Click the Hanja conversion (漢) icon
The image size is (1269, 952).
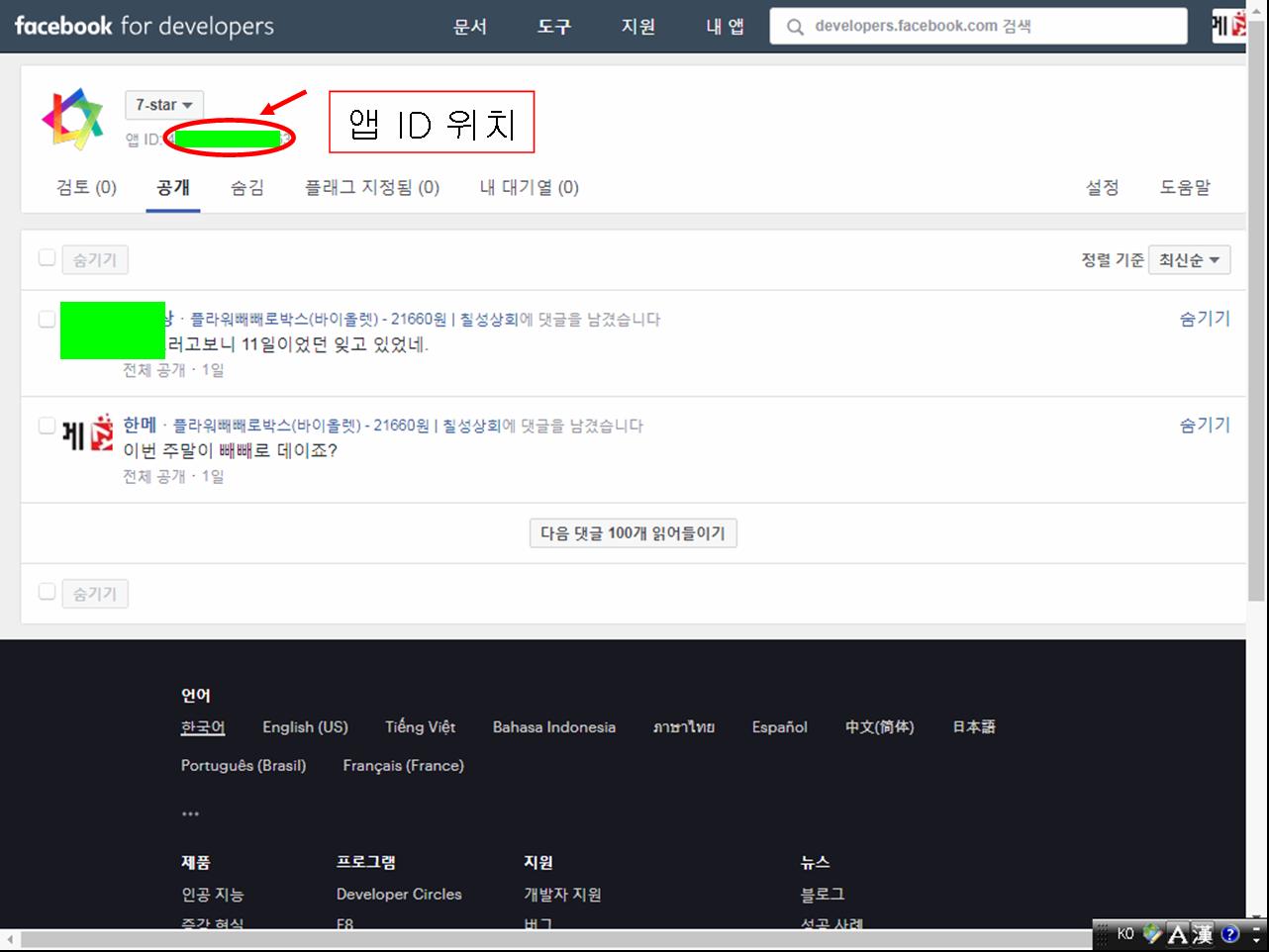click(1203, 933)
